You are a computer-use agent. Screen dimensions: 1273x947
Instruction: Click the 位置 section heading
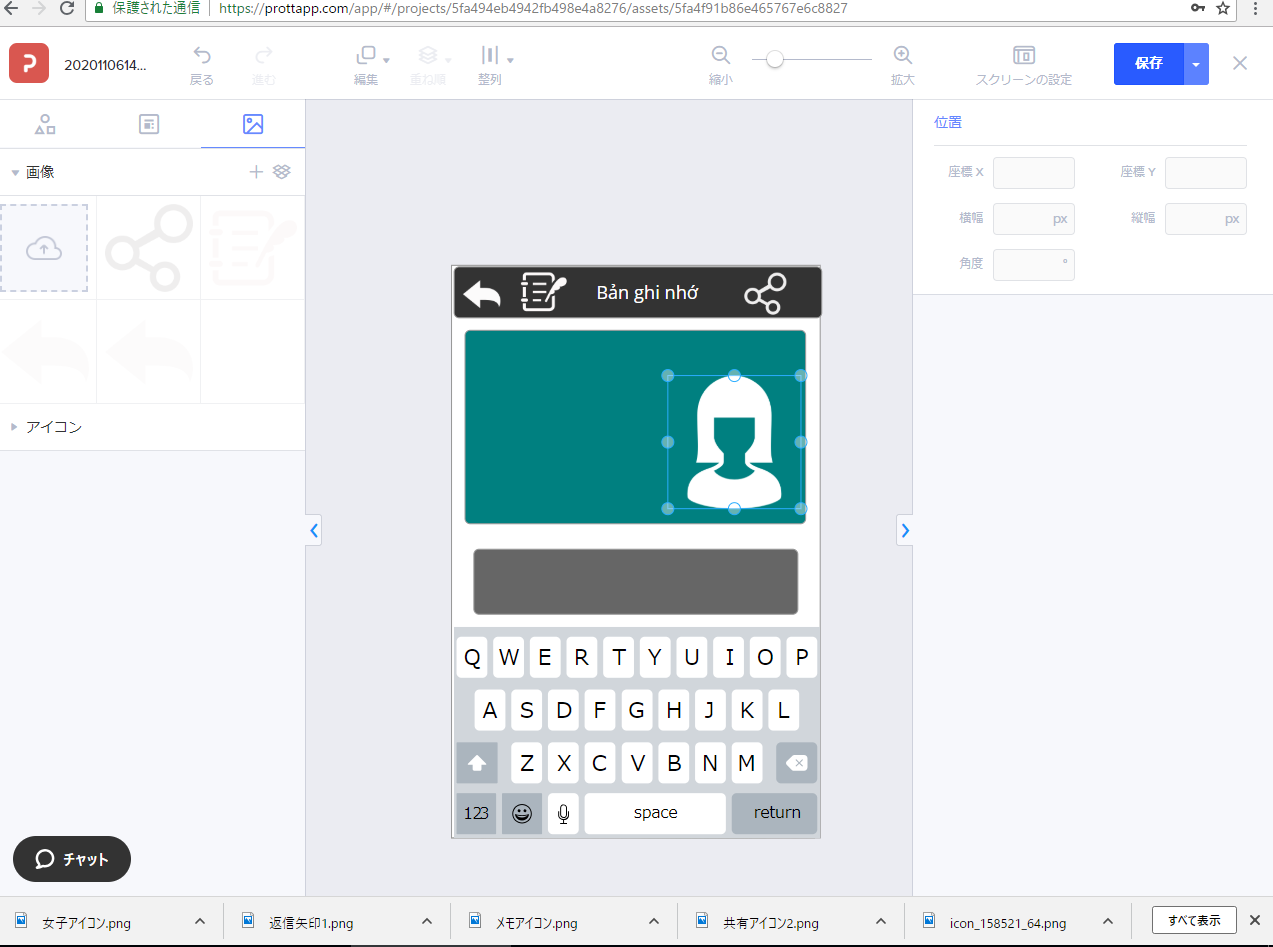(x=948, y=122)
